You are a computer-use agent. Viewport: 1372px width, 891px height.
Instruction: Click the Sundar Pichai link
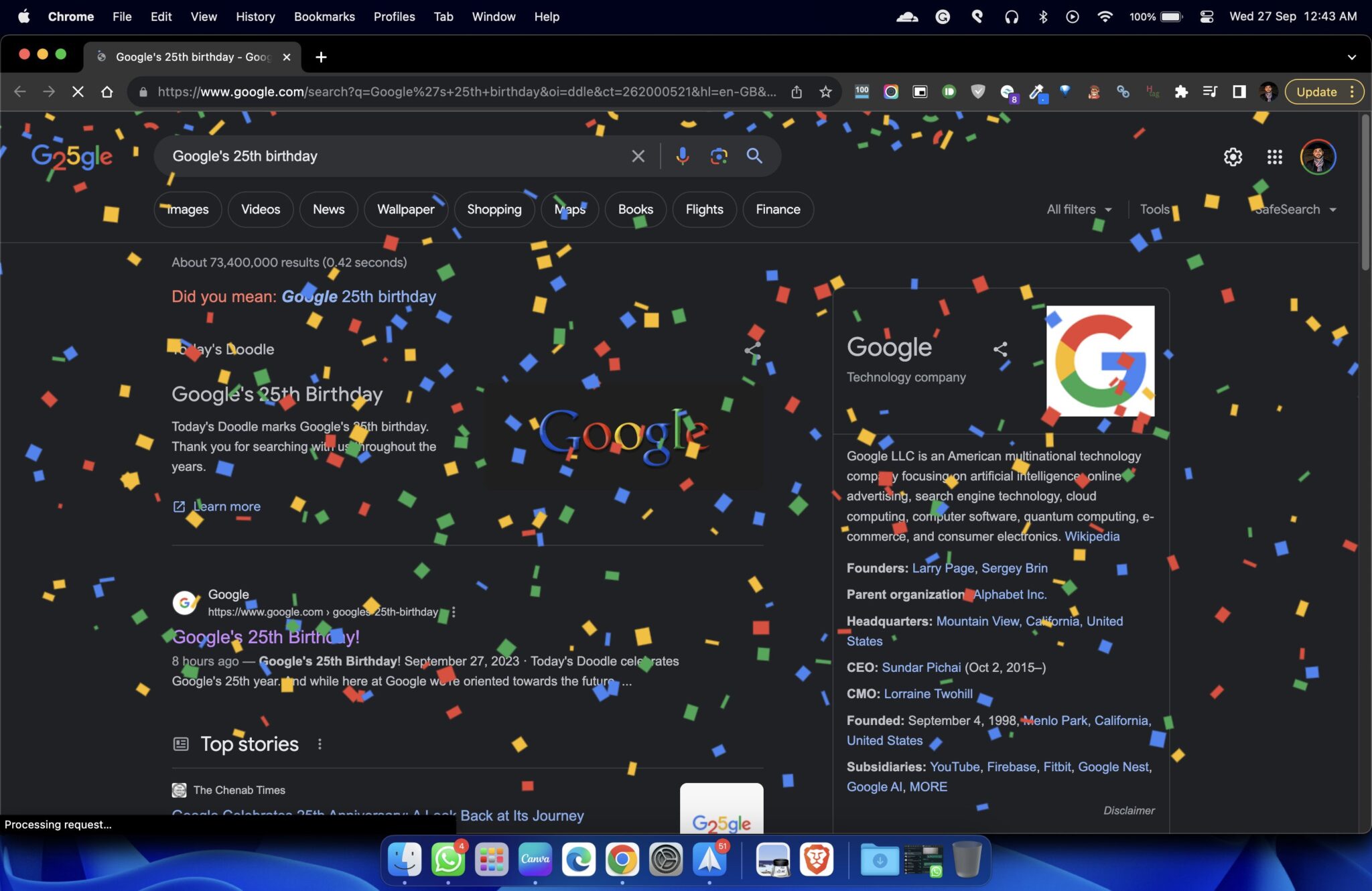(921, 667)
